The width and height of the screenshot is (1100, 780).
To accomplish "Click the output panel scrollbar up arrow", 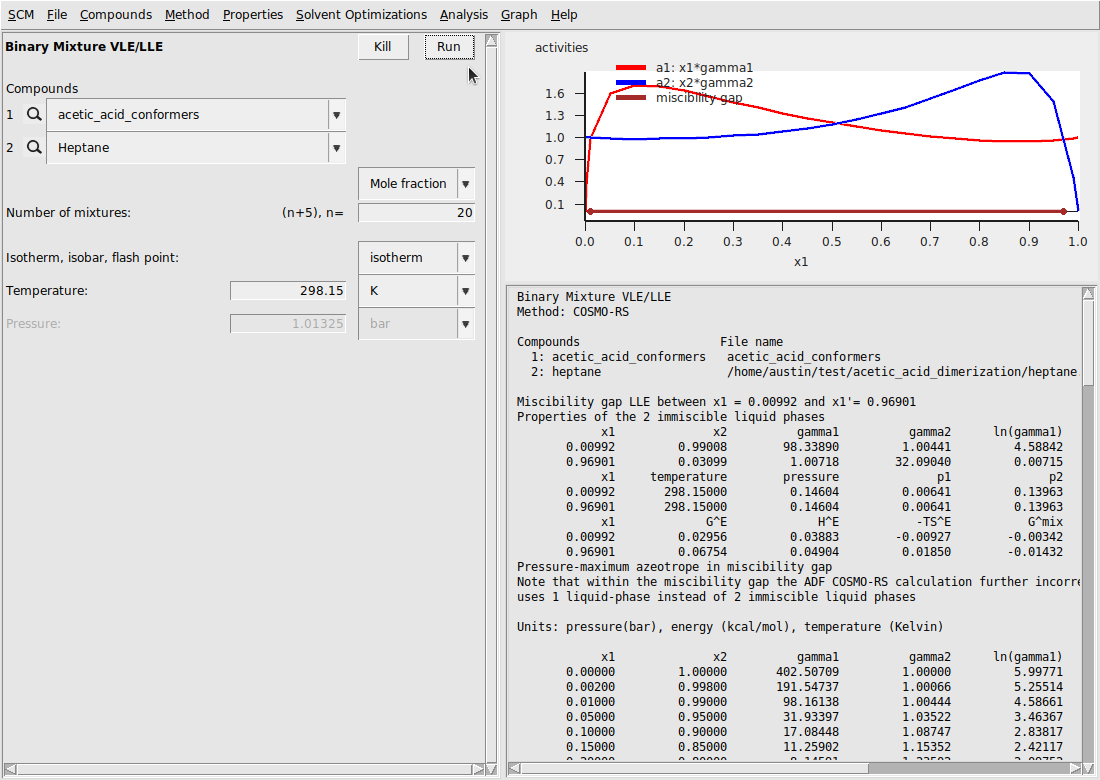I will pos(1088,293).
